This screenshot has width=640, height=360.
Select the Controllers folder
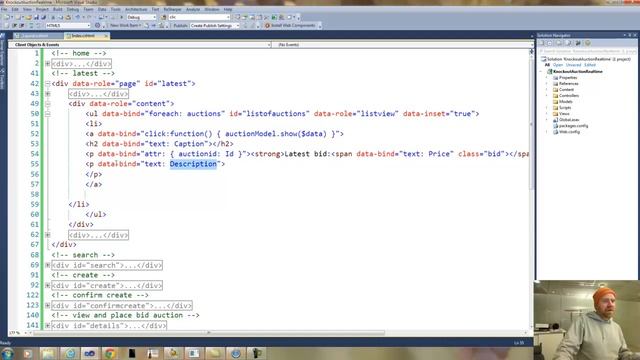[x=566, y=96]
